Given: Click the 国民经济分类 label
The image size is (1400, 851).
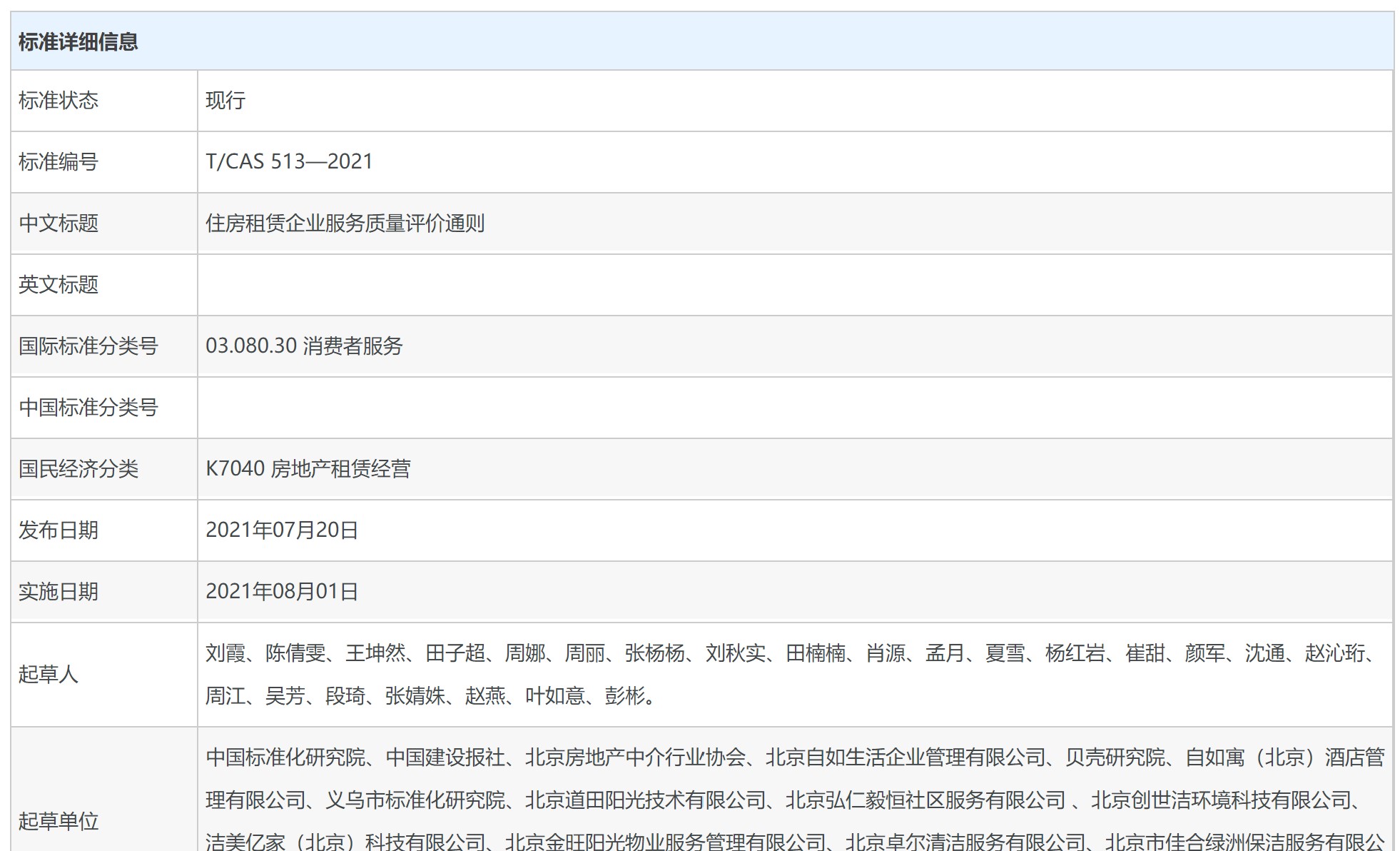Looking at the screenshot, I should [x=78, y=469].
